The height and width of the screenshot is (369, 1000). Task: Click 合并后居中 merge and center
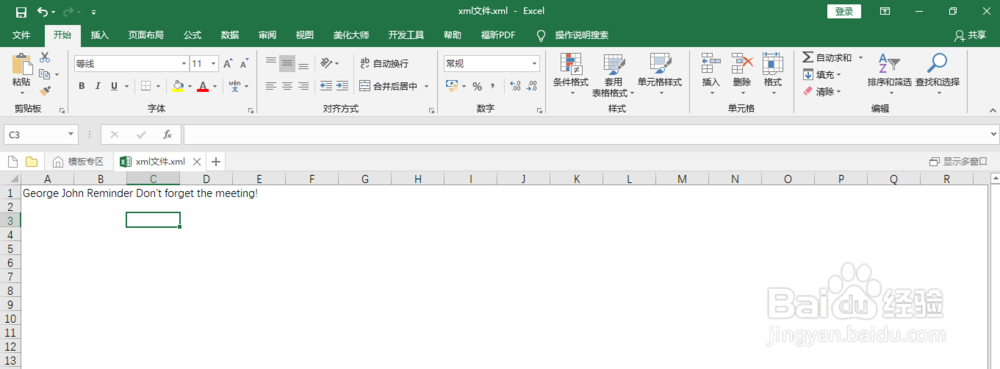(x=388, y=85)
